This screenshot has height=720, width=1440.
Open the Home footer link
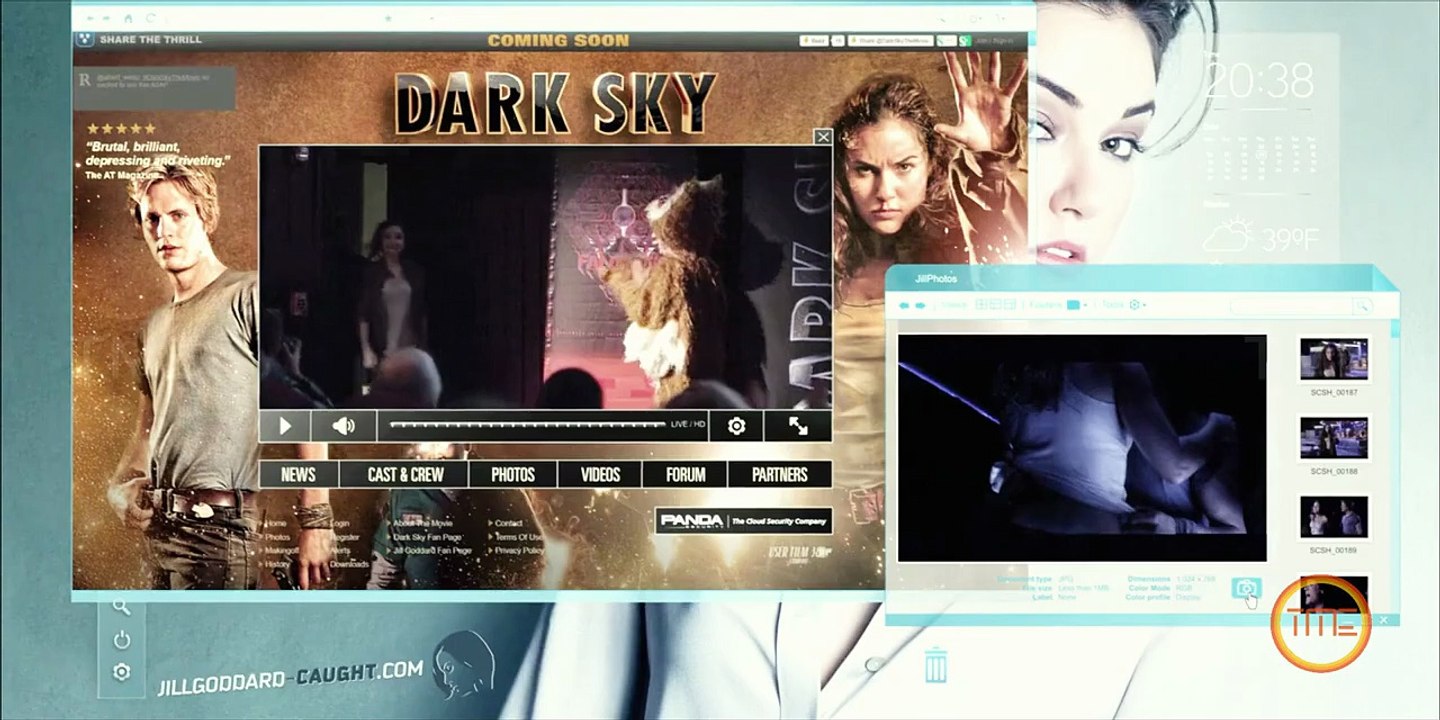click(x=276, y=523)
